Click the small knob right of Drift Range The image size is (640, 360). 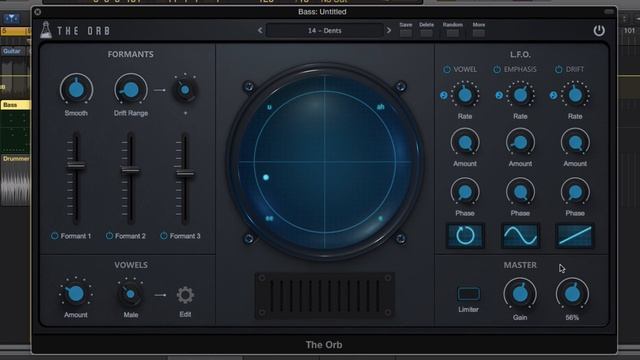coord(185,90)
